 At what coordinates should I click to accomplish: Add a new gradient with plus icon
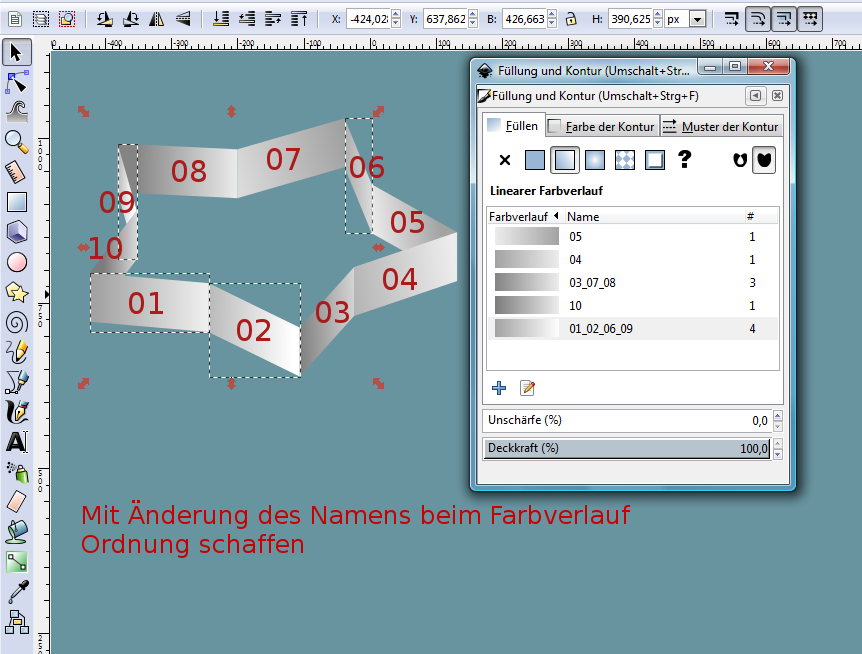(499, 387)
